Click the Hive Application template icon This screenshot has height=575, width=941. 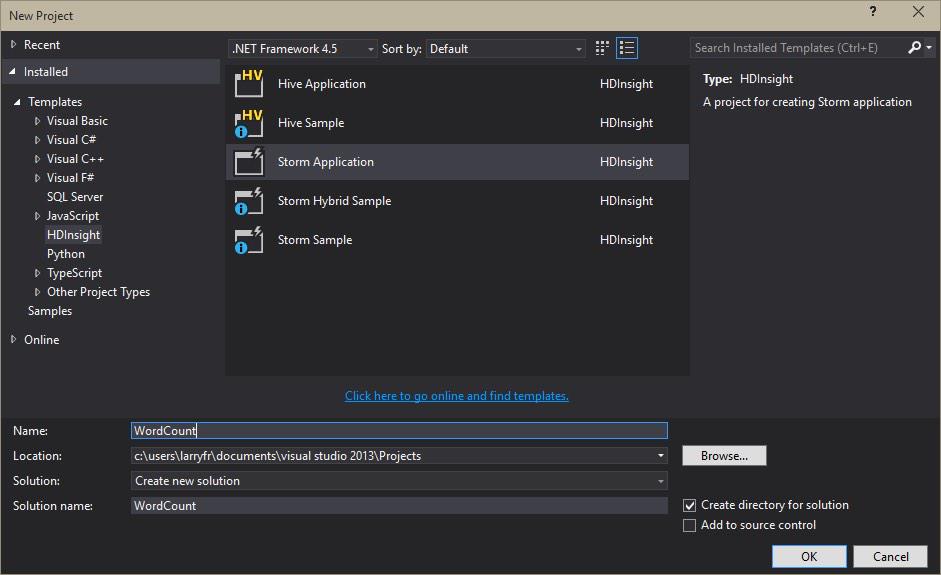(x=248, y=83)
